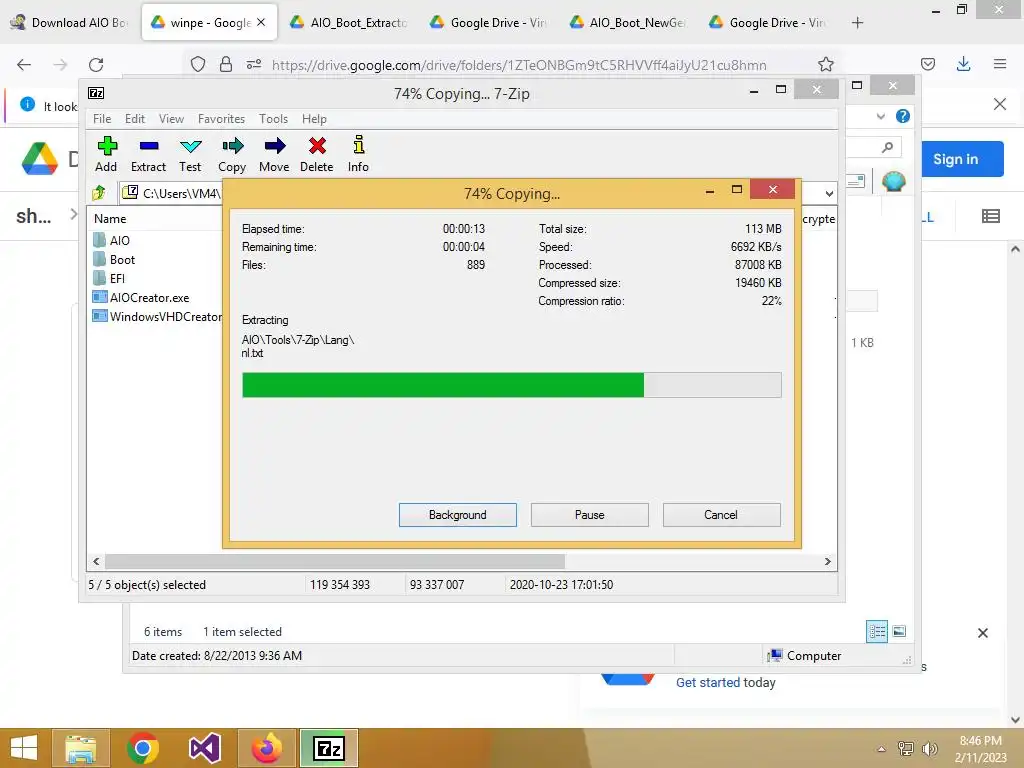This screenshot has height=768, width=1024.
Task: Open a new browser tab
Action: click(857, 23)
